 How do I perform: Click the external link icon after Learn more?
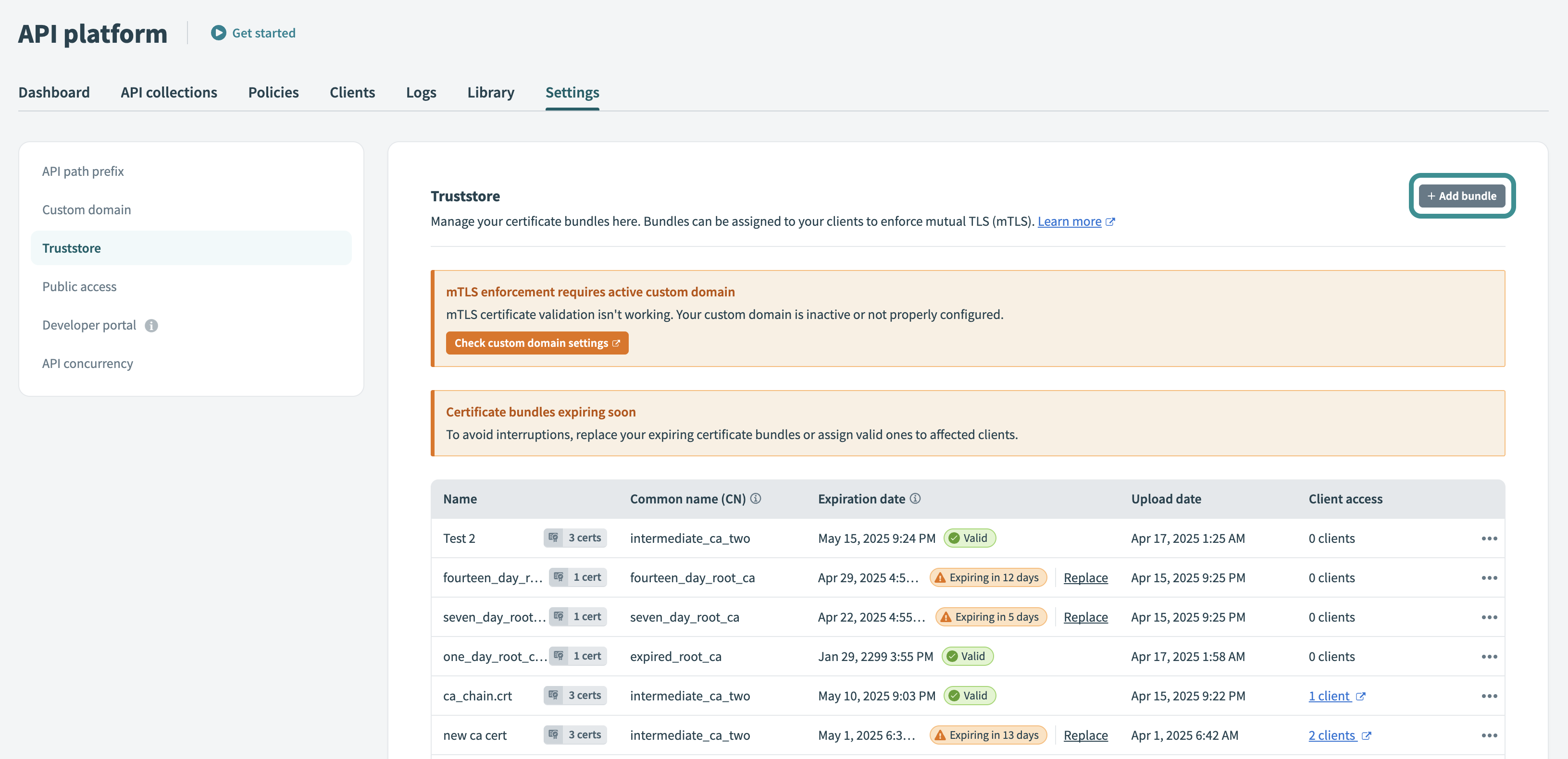pos(1112,221)
